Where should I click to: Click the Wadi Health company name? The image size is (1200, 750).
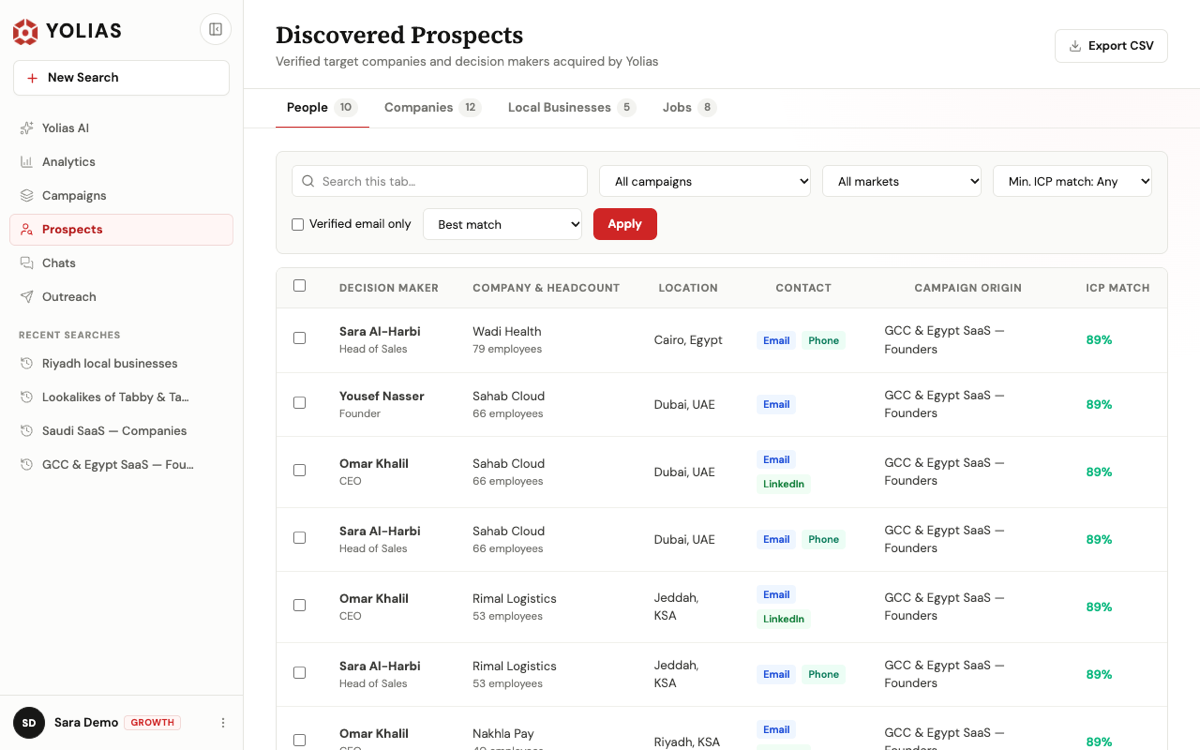(507, 332)
